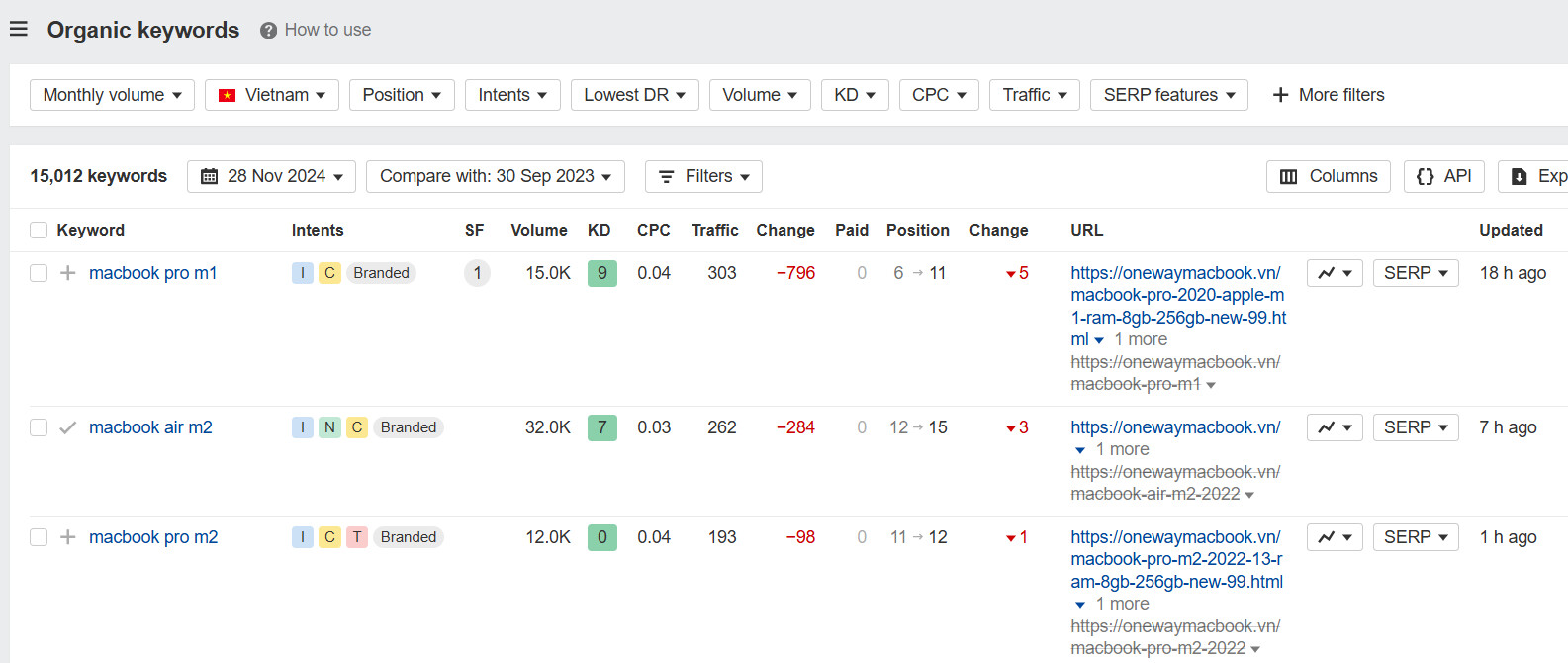Click the plus icon of More filters
This screenshot has width=1568, height=663.
(x=1280, y=95)
